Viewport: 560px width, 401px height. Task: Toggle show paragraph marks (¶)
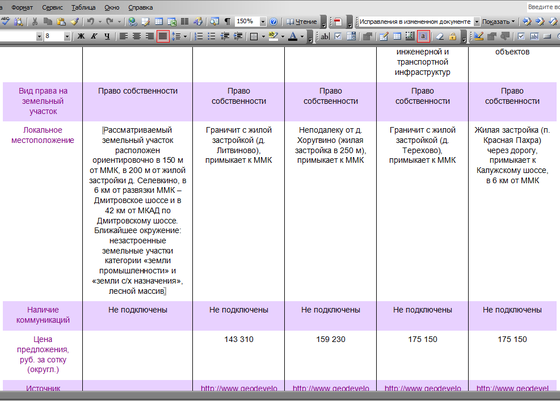click(x=227, y=22)
